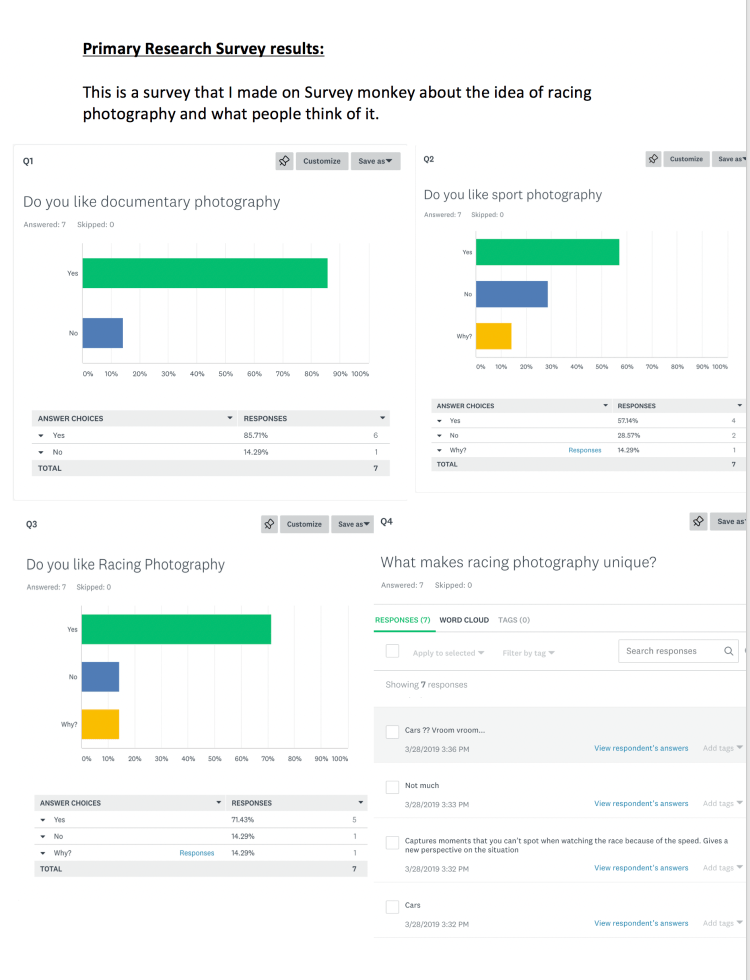Click the export icon above the Q3 chart
The width and height of the screenshot is (750, 980).
[x=269, y=524]
